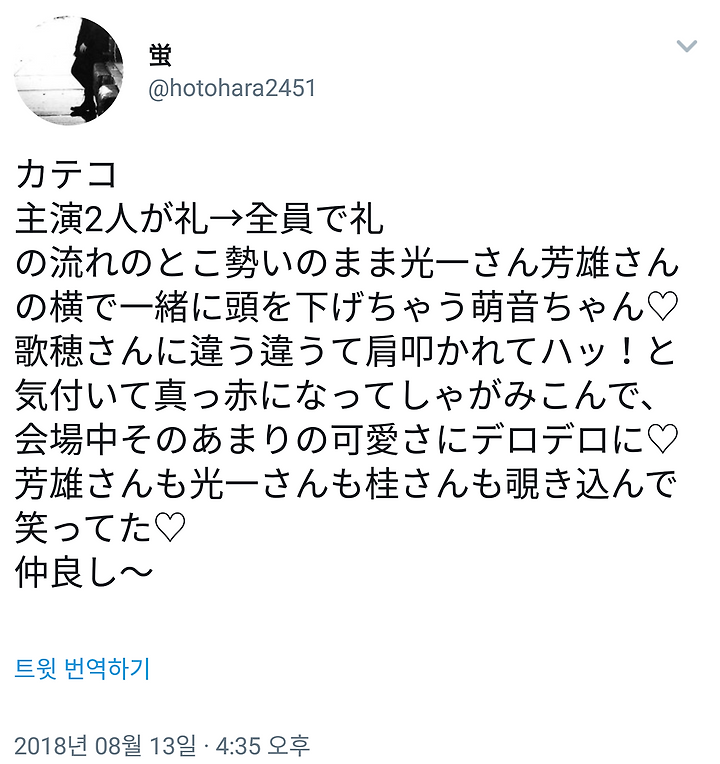This screenshot has width=720, height=764.
Task: Open the 2018년 08월 13일 timestamp
Action: [x=105, y=746]
